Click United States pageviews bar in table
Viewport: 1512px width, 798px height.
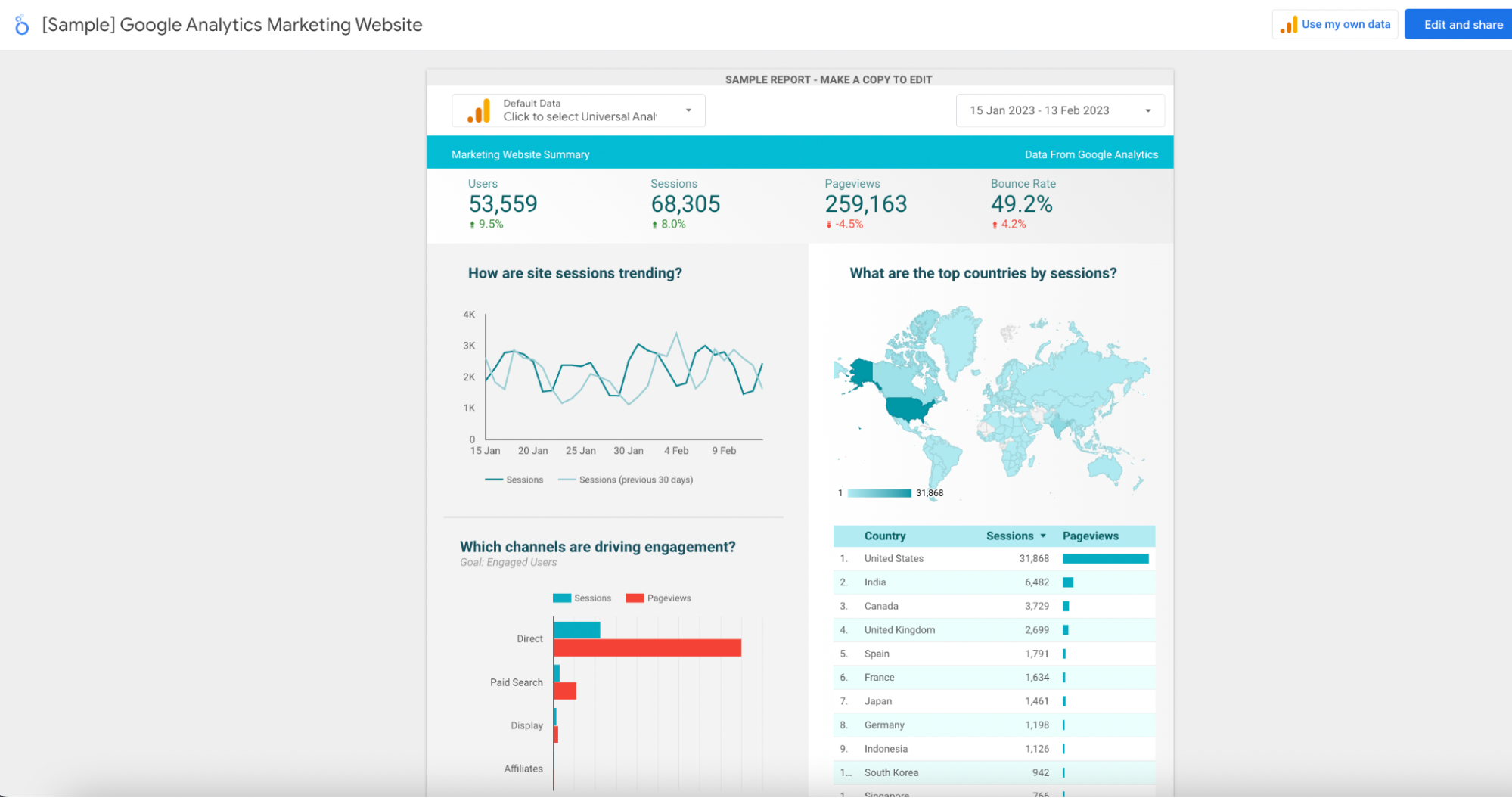point(1105,559)
